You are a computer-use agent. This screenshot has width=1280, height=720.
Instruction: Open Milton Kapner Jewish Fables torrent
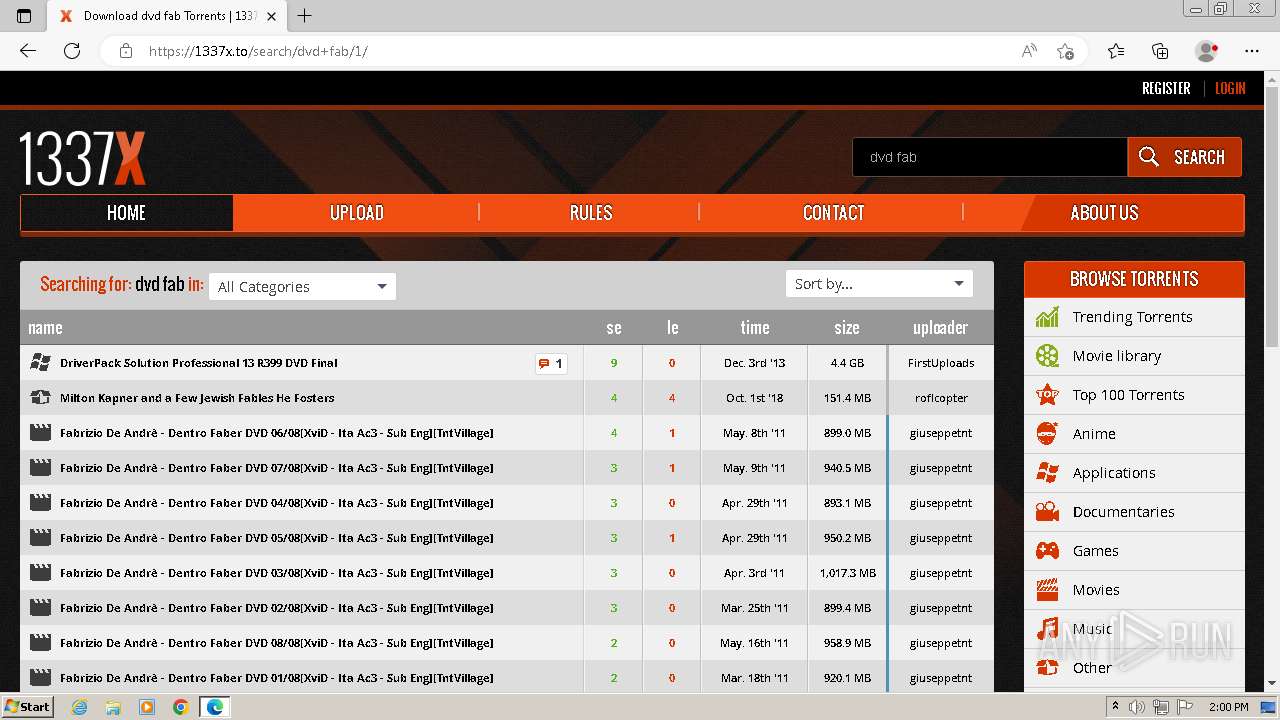pyautogui.click(x=197, y=398)
